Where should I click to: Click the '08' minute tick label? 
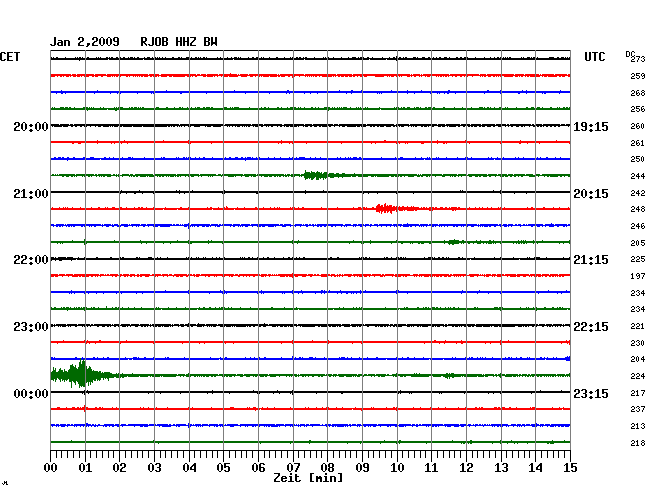327,467
